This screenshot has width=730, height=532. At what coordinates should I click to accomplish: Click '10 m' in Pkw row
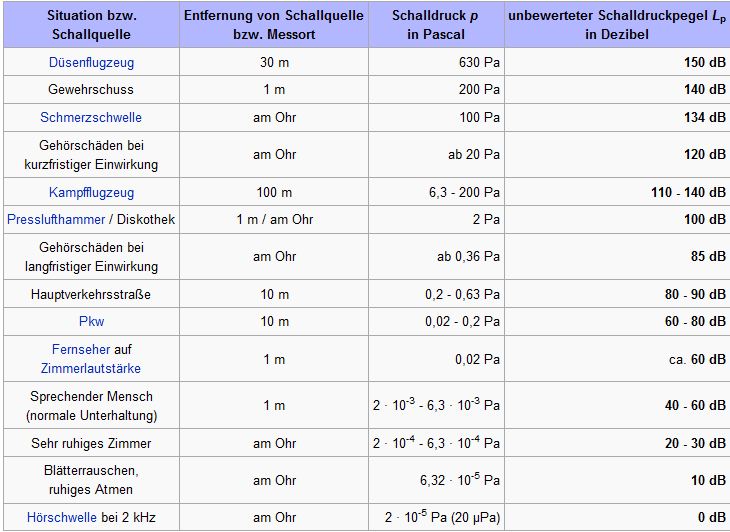coord(275,321)
